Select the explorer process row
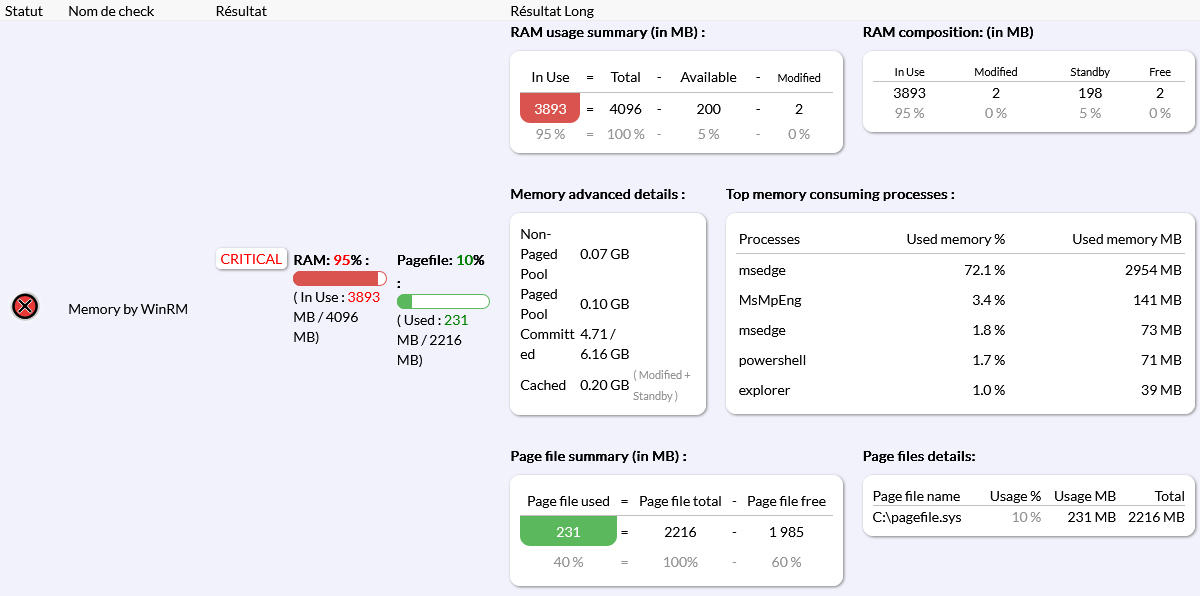Screen dimensions: 1200x596 pyautogui.click(x=960, y=390)
